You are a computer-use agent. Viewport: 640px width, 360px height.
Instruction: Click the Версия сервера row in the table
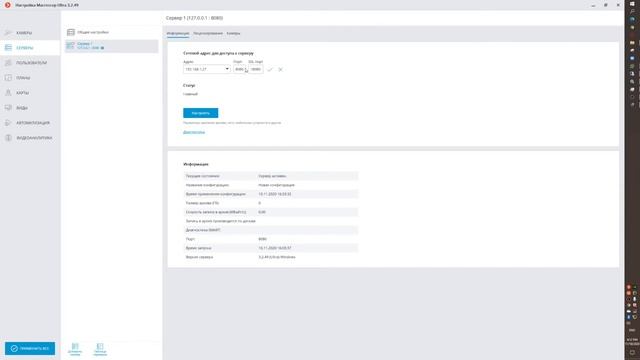click(271, 257)
